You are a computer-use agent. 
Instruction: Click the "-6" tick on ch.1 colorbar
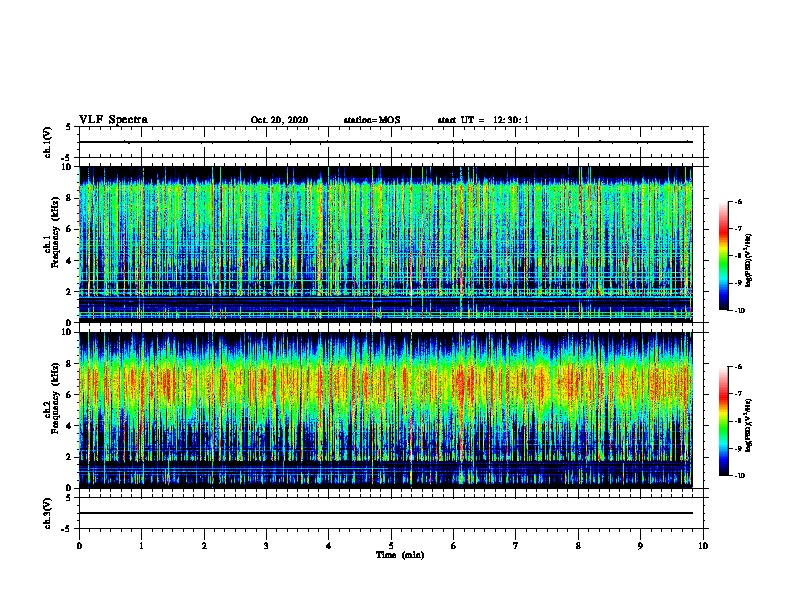point(739,201)
